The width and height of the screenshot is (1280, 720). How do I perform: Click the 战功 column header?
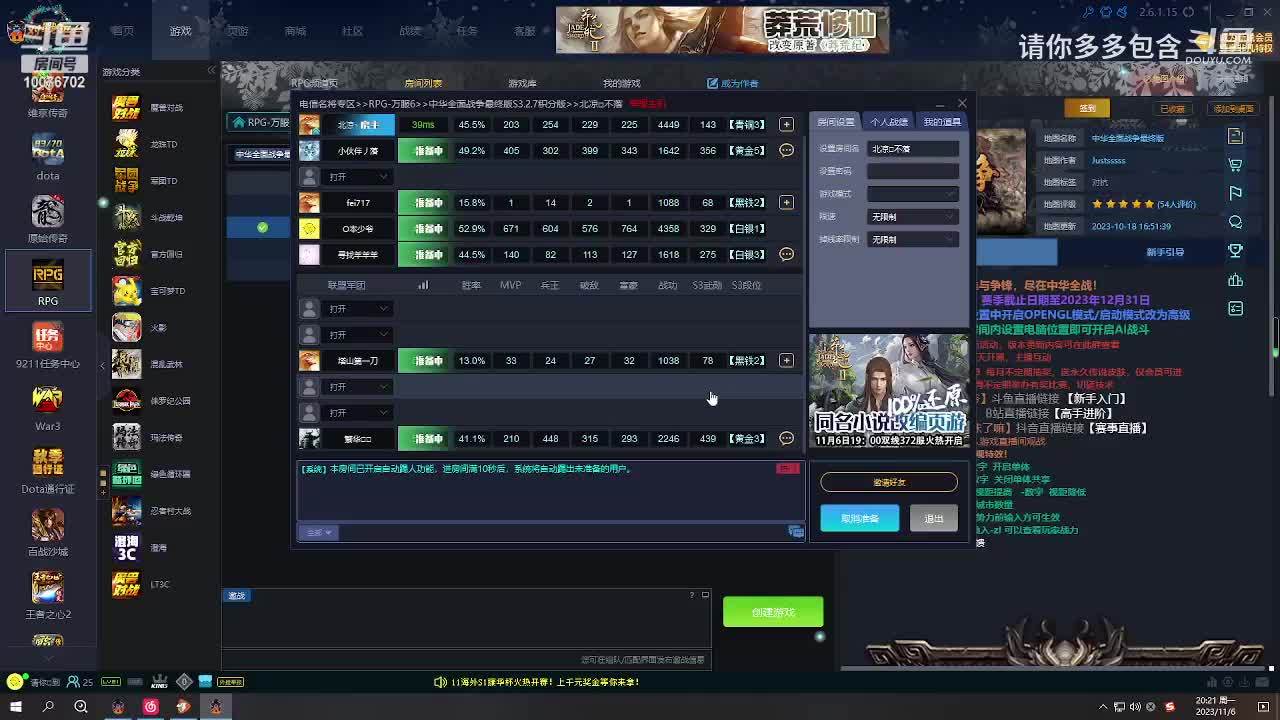point(668,285)
